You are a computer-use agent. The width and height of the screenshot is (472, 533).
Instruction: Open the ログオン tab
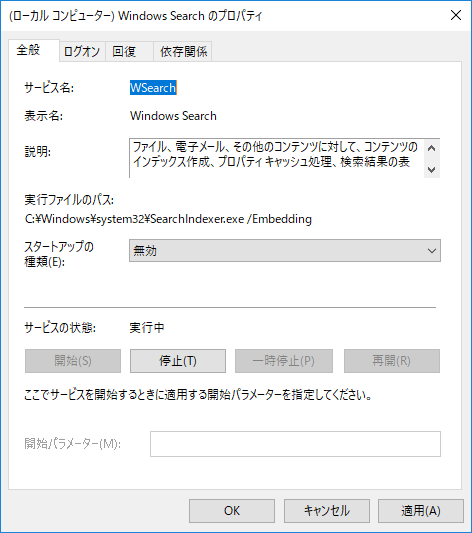(82, 52)
